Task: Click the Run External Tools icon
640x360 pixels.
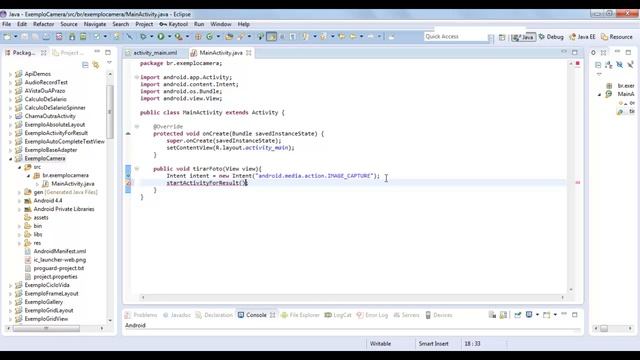Action: click(178, 37)
